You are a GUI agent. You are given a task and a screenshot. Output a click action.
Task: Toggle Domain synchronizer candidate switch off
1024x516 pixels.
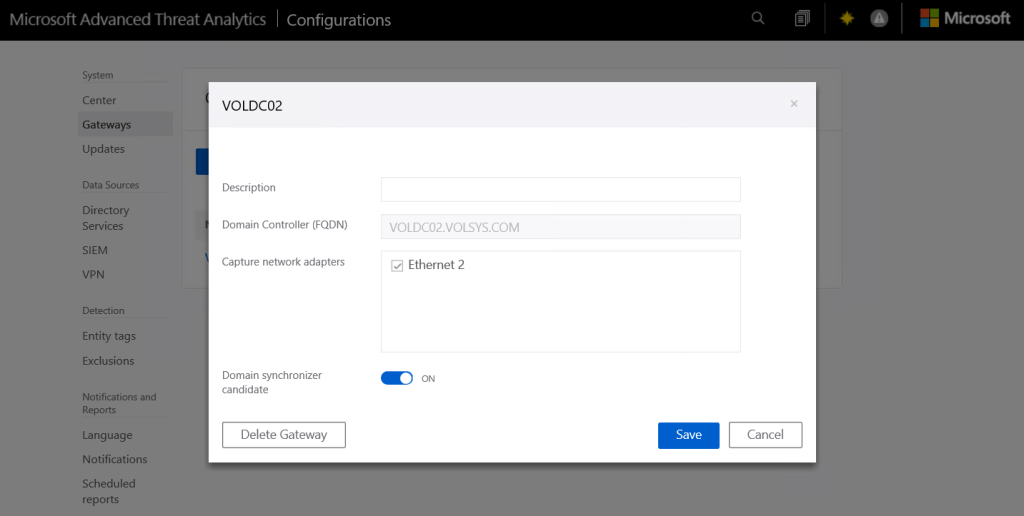tap(397, 378)
